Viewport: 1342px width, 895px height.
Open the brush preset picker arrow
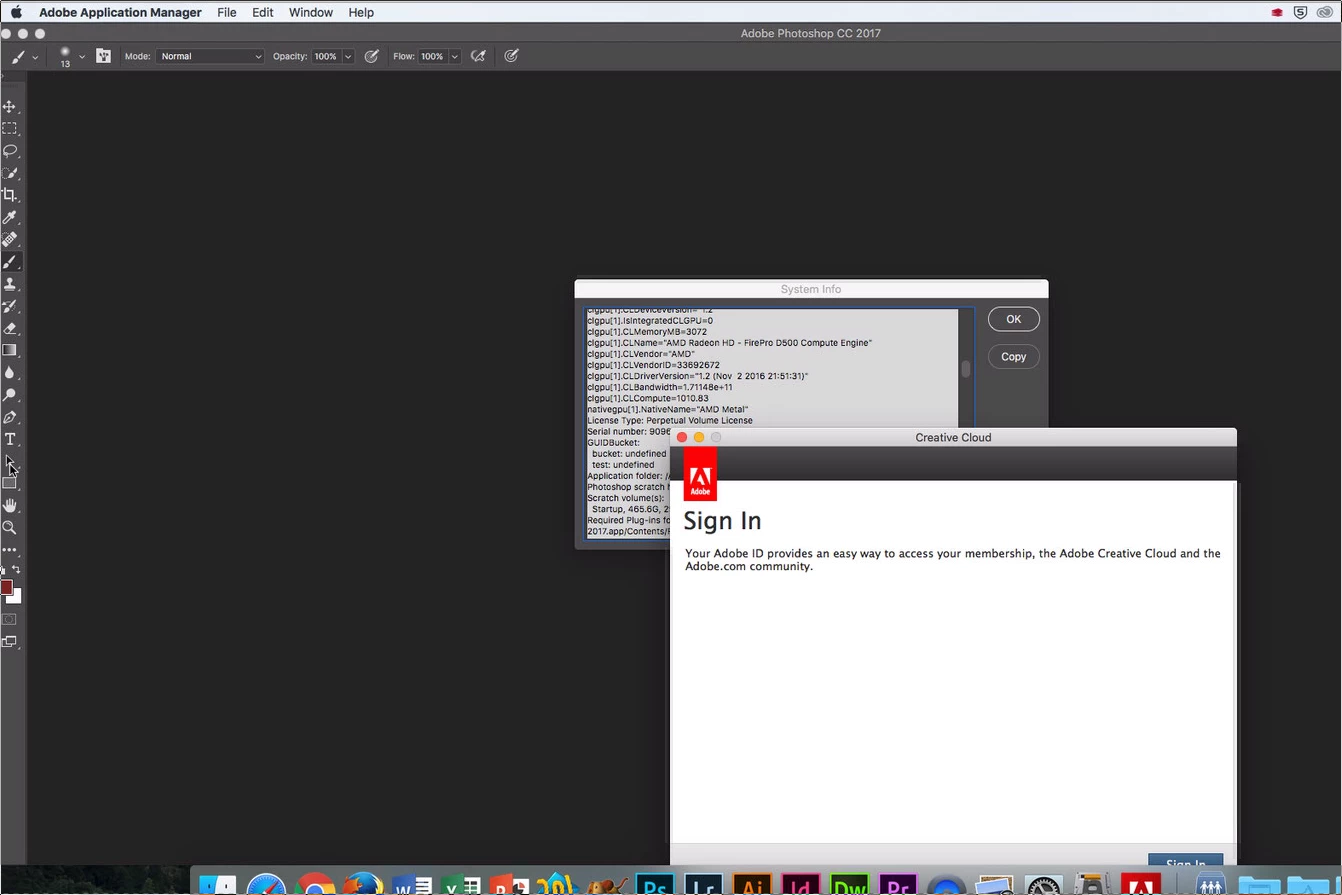[x=82, y=57]
